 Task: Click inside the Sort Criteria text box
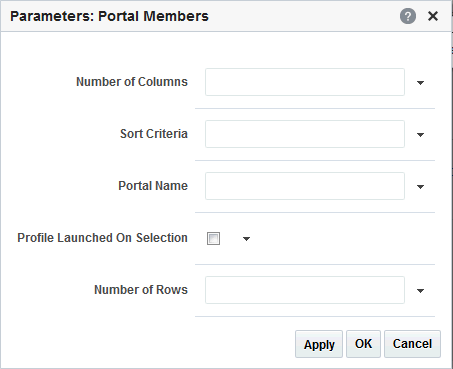pos(305,134)
